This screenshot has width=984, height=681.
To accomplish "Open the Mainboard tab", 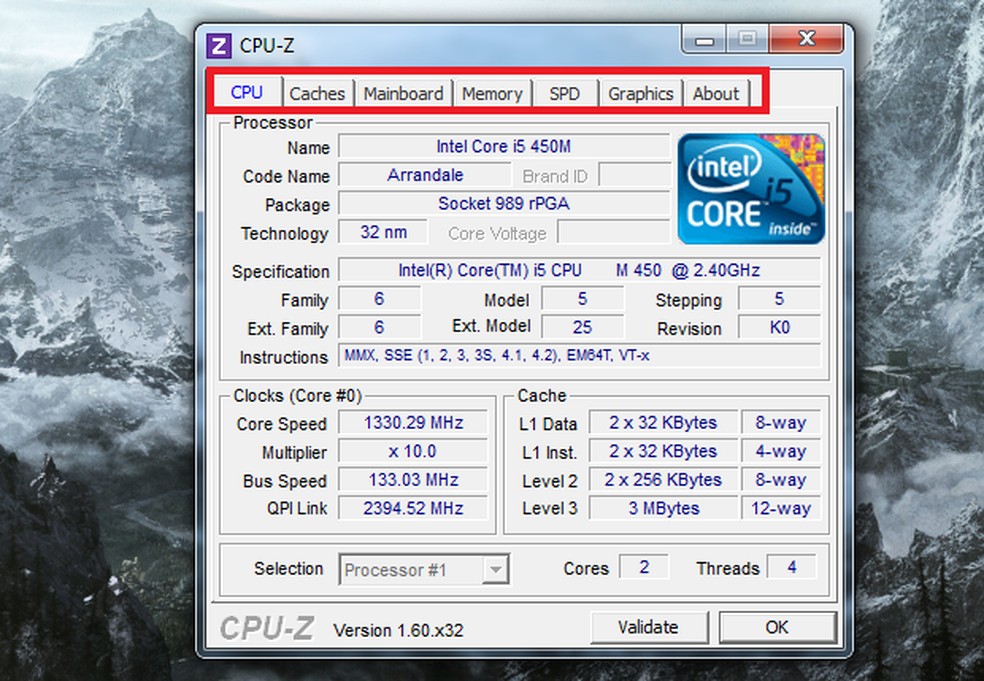I will tap(404, 94).
